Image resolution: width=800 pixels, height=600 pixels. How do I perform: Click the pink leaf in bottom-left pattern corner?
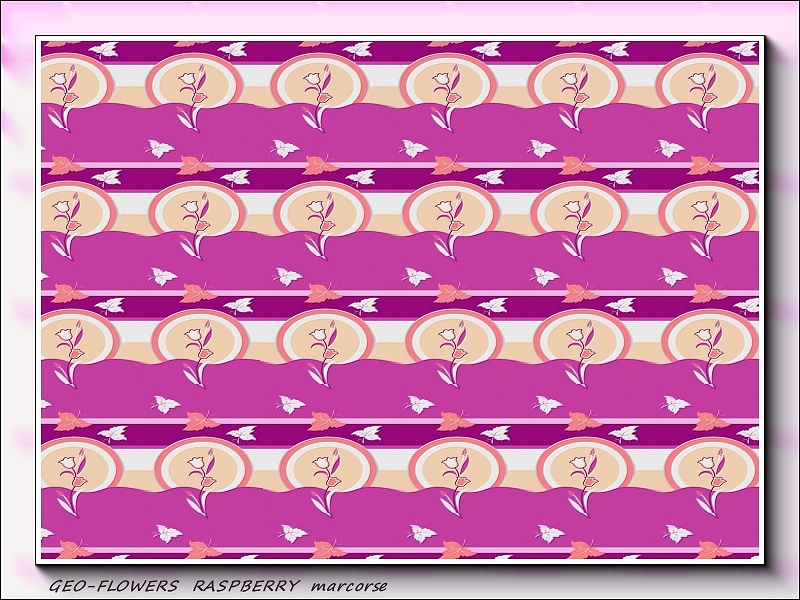(x=72, y=549)
